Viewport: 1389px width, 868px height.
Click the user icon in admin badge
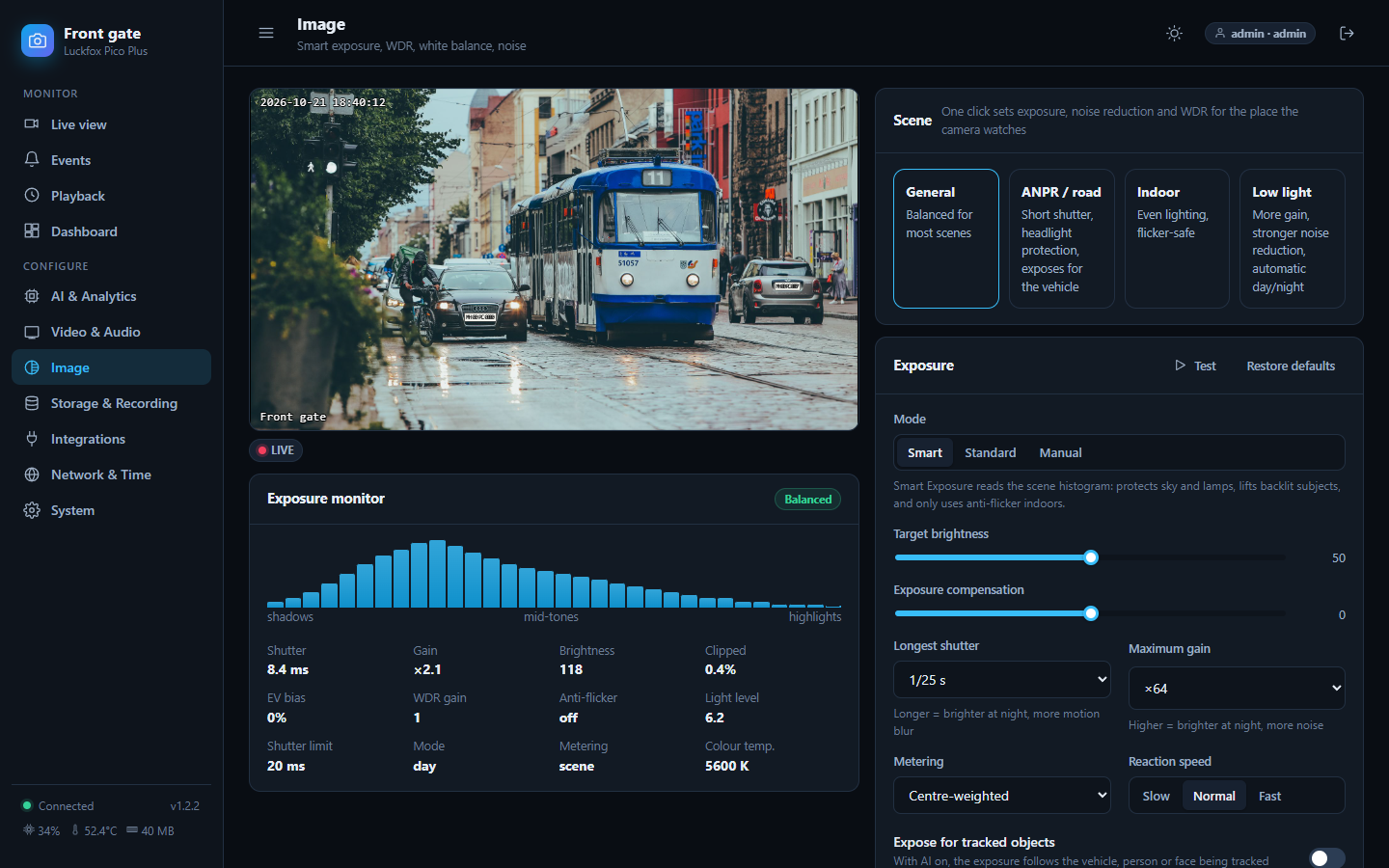point(1220,33)
